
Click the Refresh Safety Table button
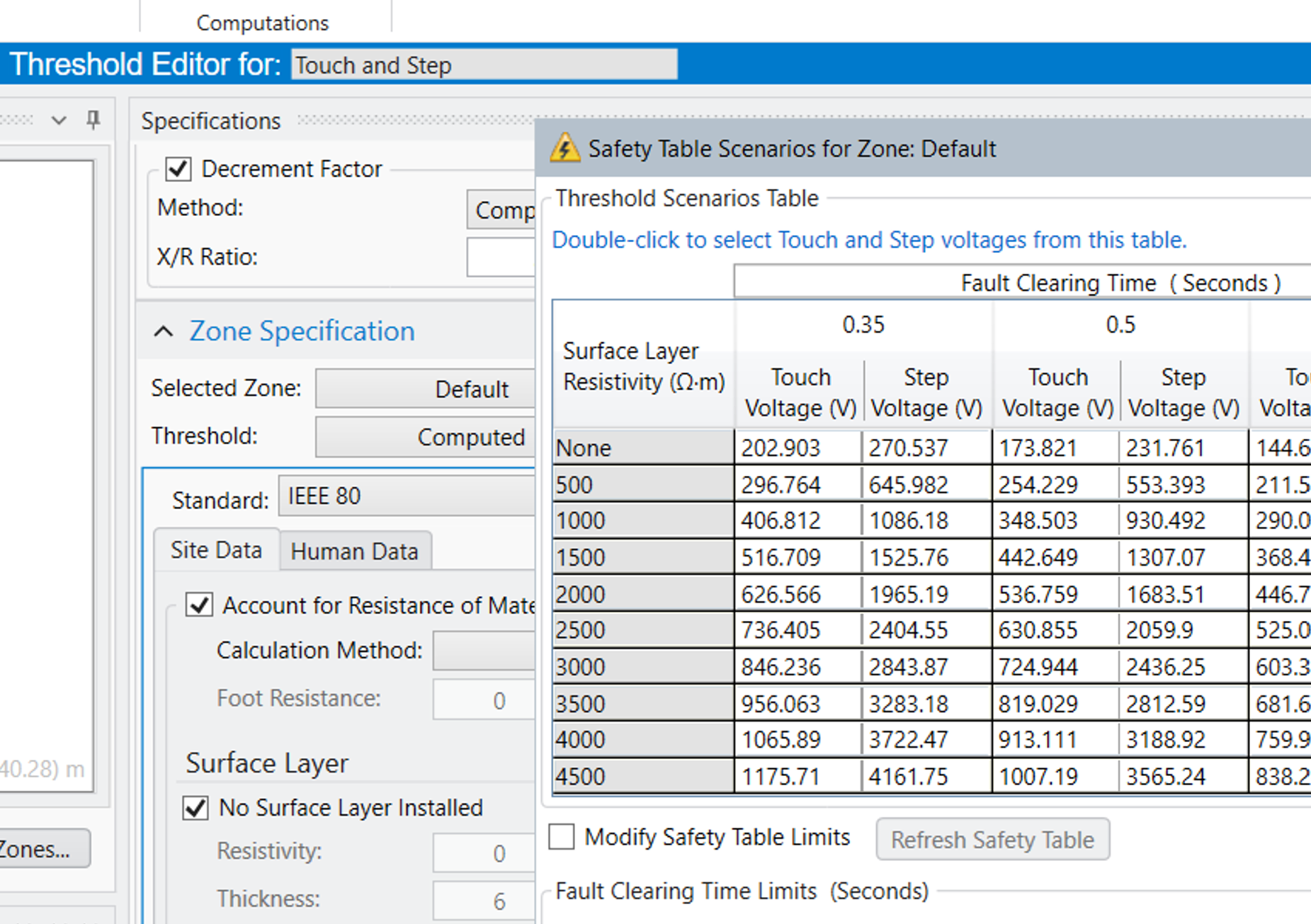(992, 840)
